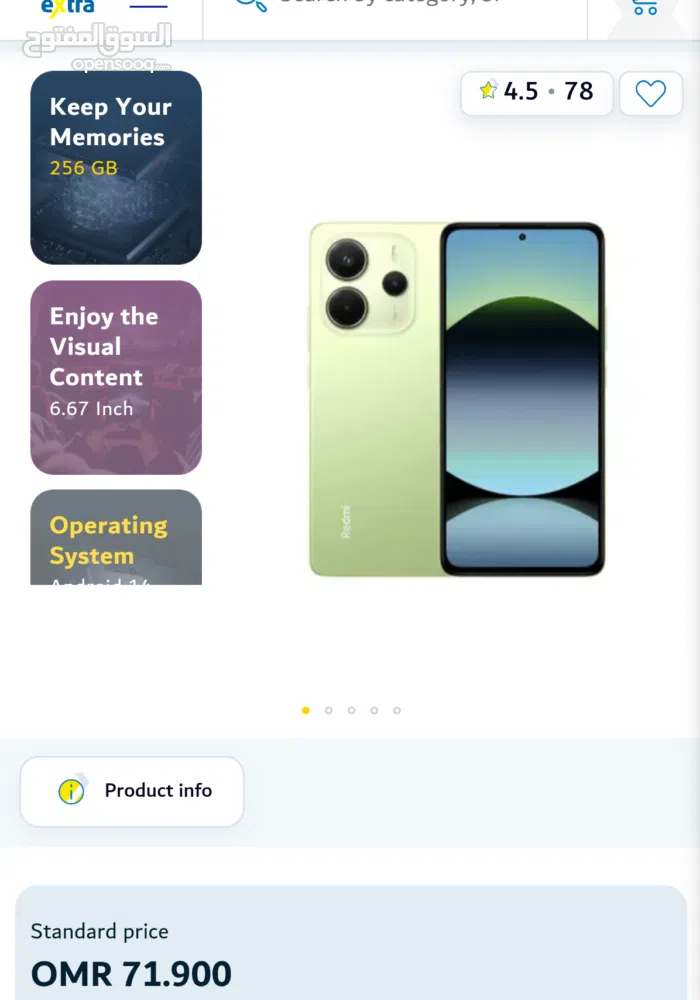
Task: Select the Keep Your Memories 256 GB card
Action: click(x=116, y=167)
